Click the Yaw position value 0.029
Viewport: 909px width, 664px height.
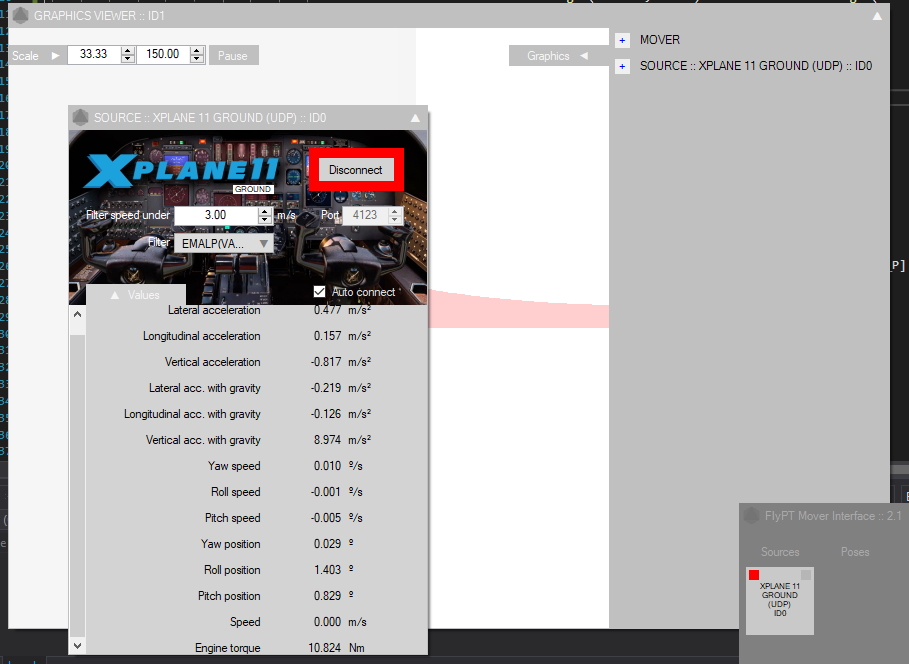[328, 544]
